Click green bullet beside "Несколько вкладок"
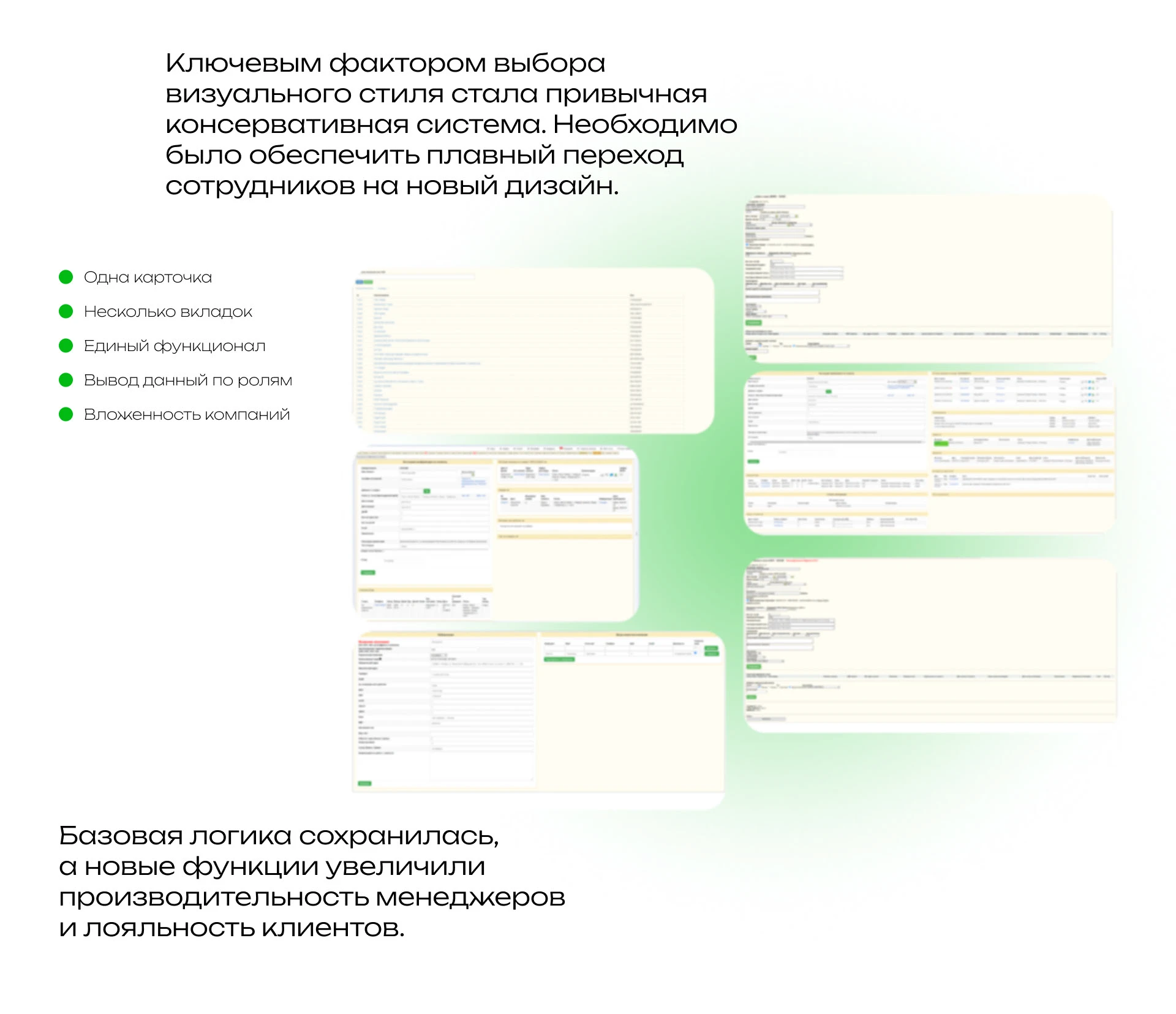 coord(66,311)
